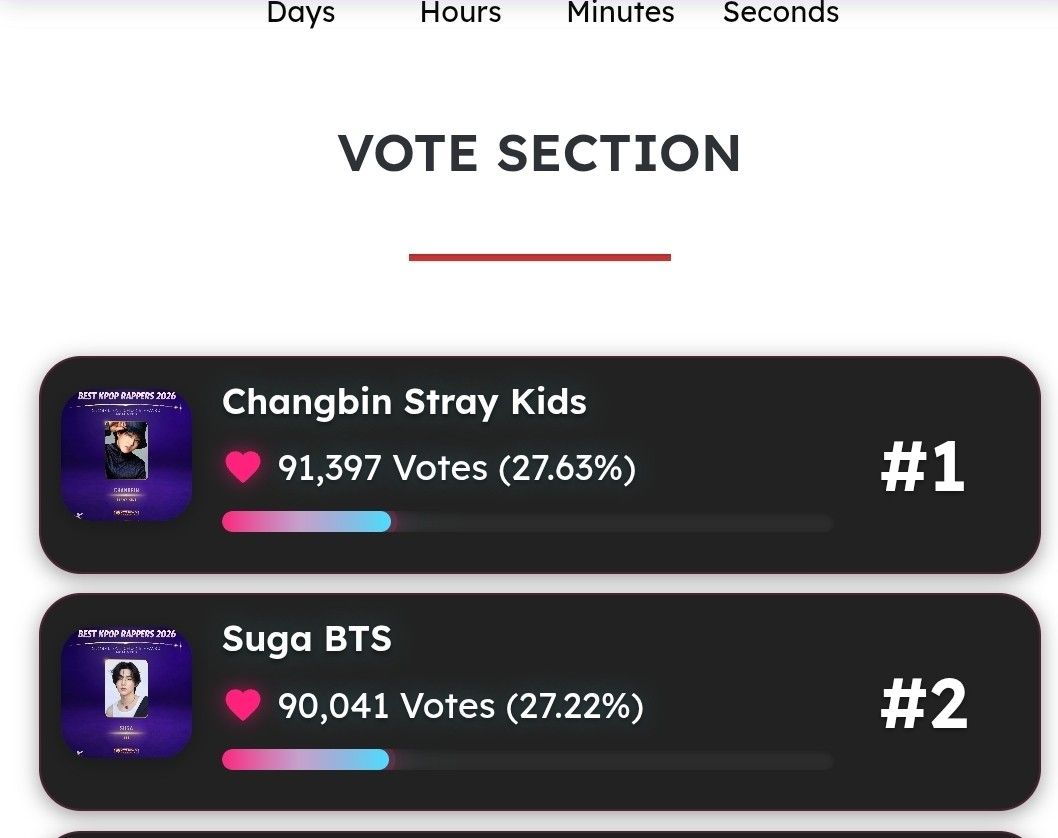Click the VOTE SECTION heading
1058x838 pixels.
click(x=539, y=153)
